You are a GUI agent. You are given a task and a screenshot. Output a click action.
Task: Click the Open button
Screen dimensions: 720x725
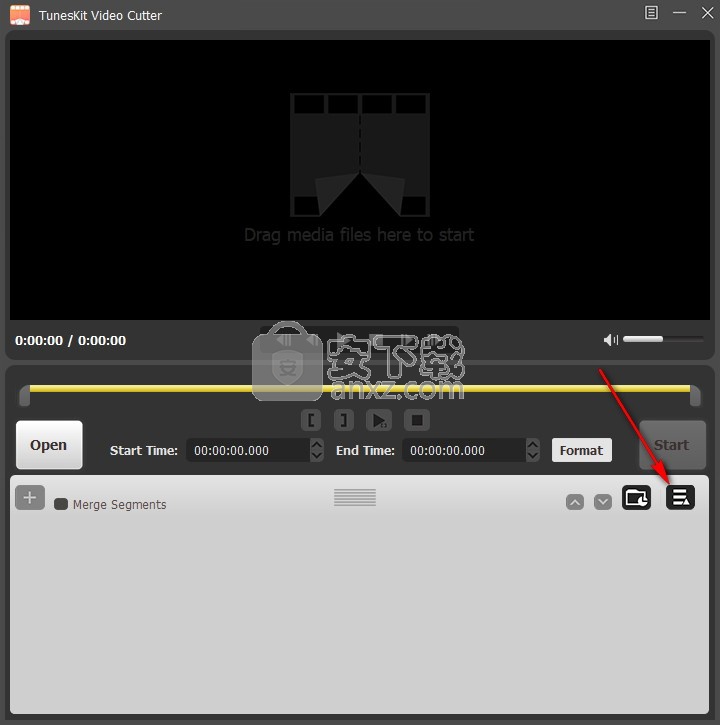point(49,445)
